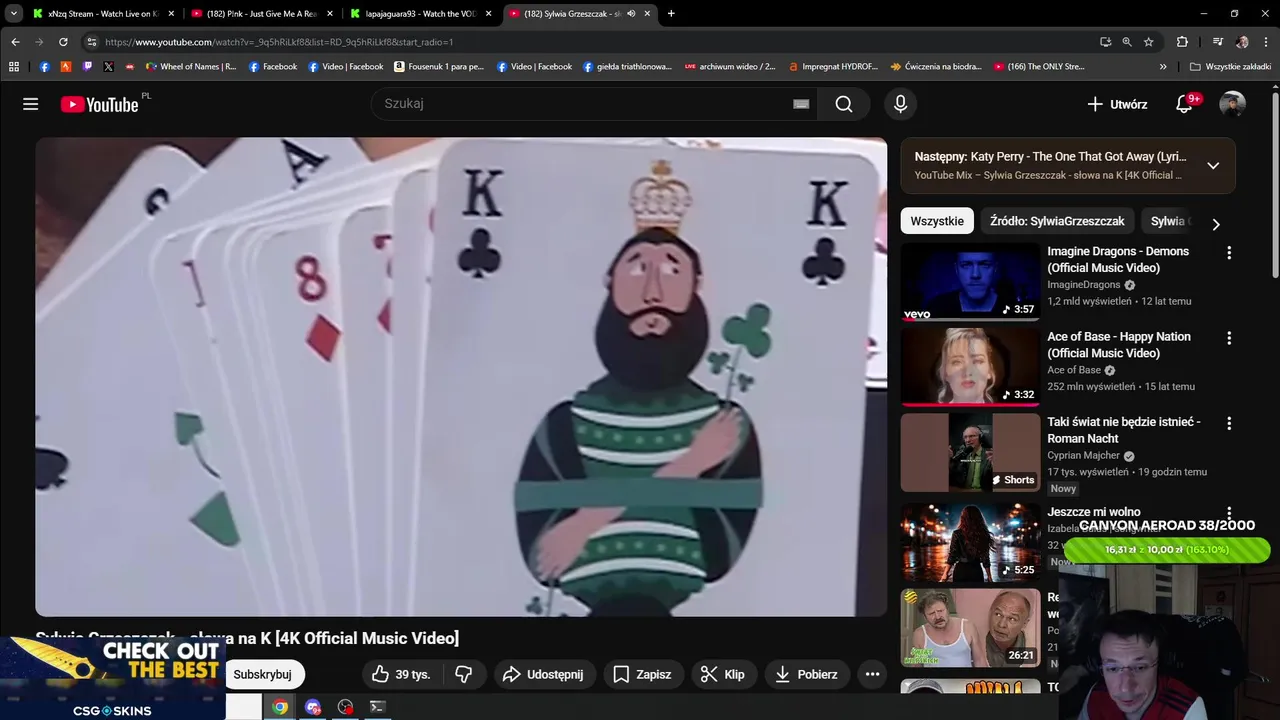Open Chrome in the taskbar
The width and height of the screenshot is (1280, 720).
[280, 707]
